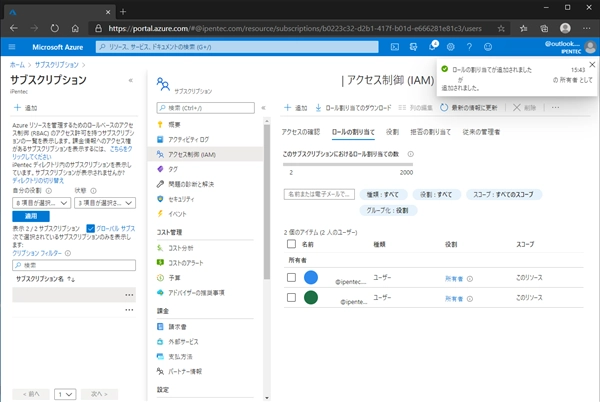
Task: Open directory and subscription filter icon
Action: 413,47
